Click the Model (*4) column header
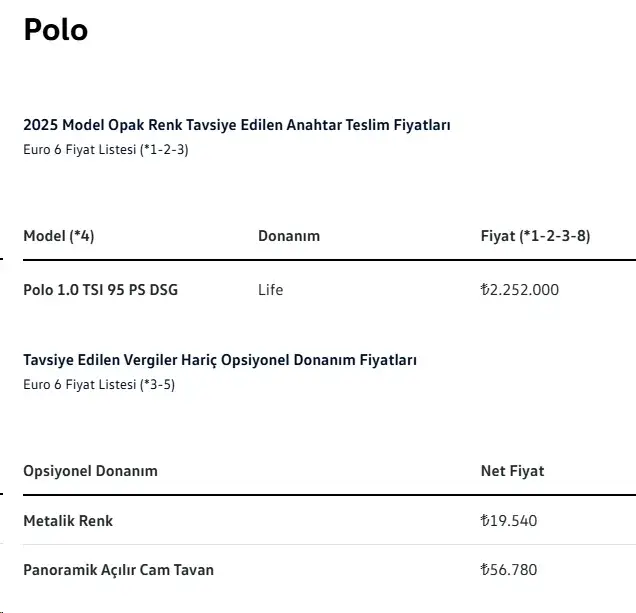Screen dimensions: 636x613 click(59, 236)
